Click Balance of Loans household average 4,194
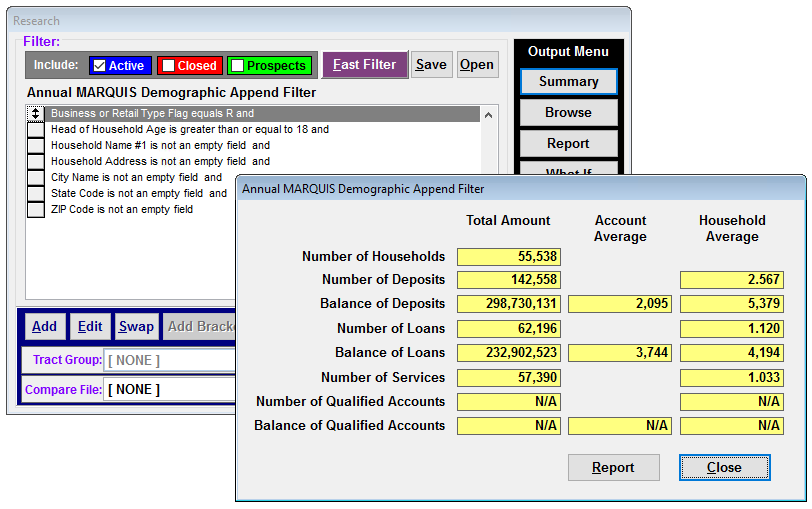The image size is (812, 509). click(732, 353)
